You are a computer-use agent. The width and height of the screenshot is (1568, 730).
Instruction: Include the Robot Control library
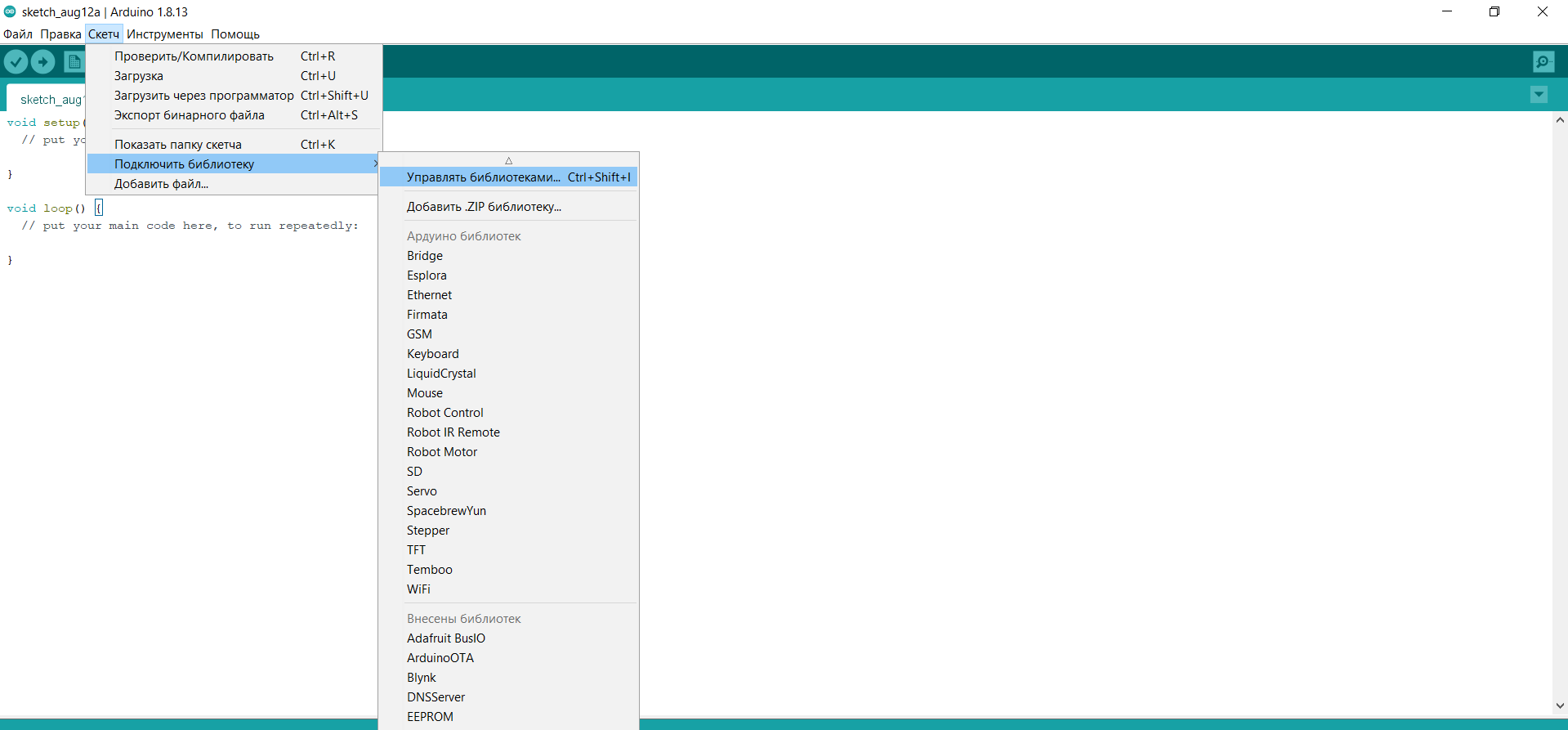508,413
